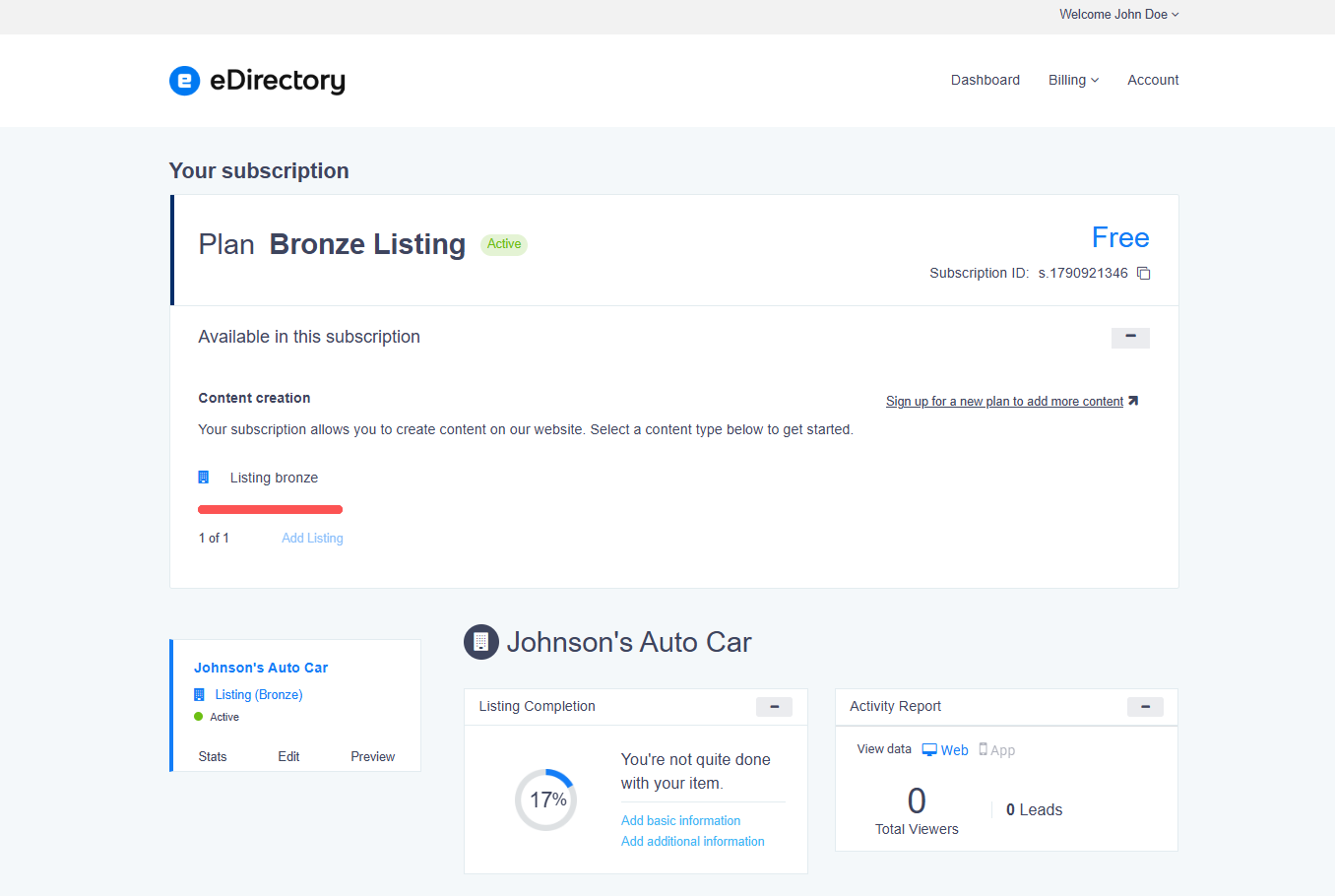1335x896 pixels.
Task: Click the Bronze Listing plan name
Action: (x=367, y=243)
